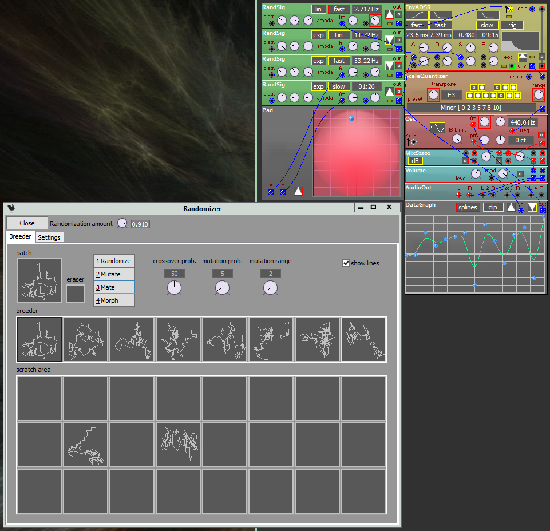This screenshot has height=531, width=550.
Task: Click the crossover probability knob
Action: pos(174,288)
